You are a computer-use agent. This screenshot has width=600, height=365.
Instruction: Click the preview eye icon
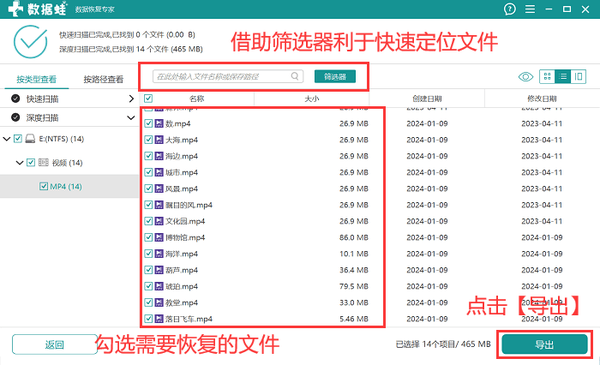pyautogui.click(x=525, y=77)
